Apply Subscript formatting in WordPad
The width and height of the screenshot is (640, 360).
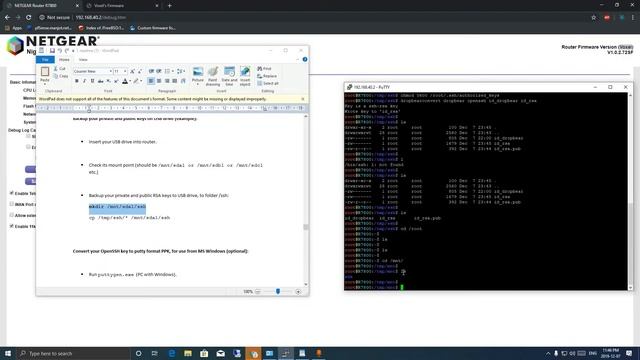coord(108,81)
